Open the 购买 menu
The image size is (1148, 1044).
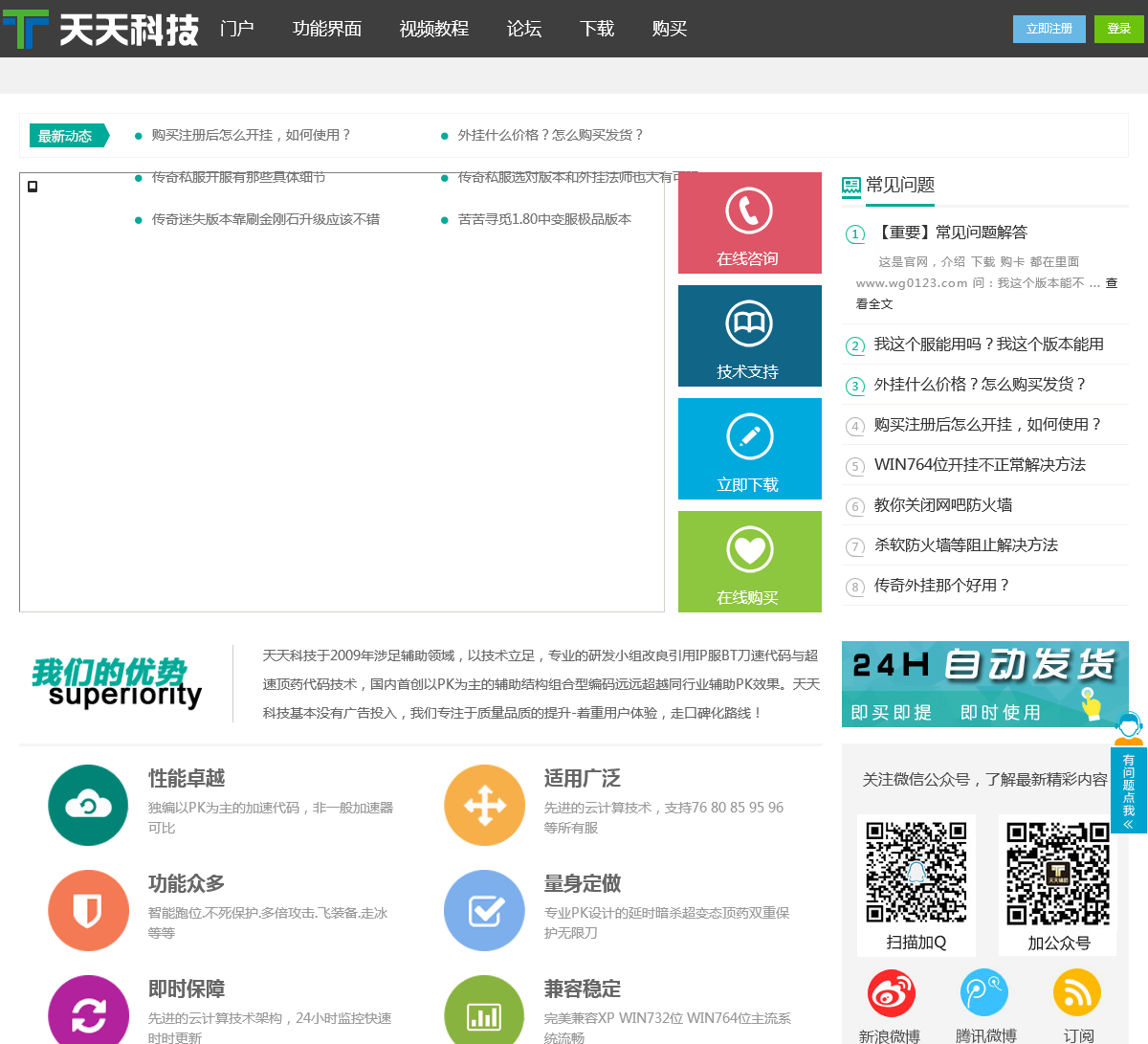(x=670, y=29)
